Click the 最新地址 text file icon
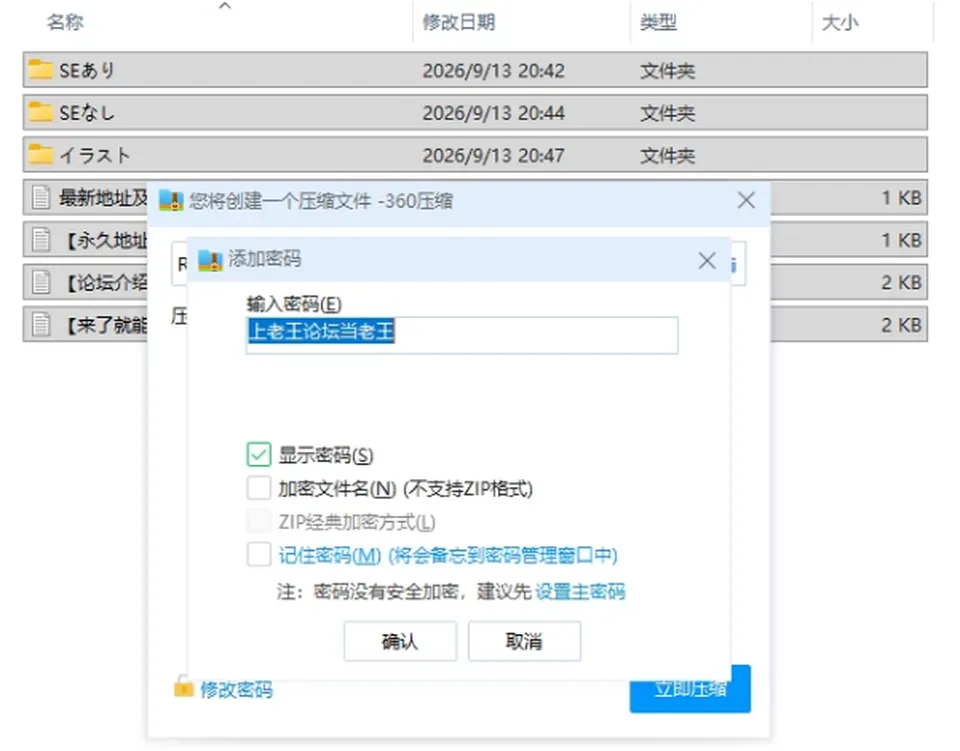 pos(41,197)
